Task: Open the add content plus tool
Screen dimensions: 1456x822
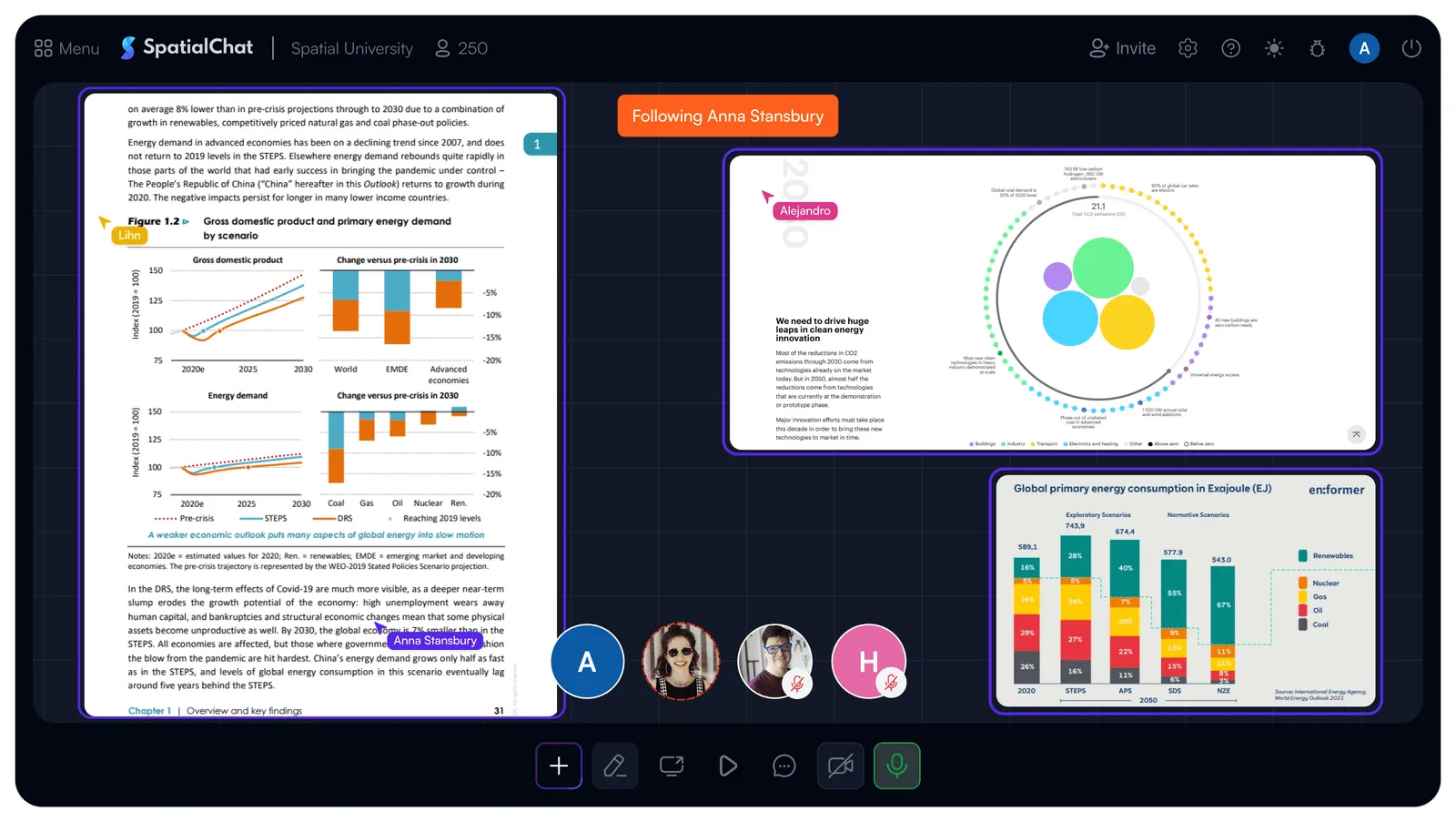Action: 558,766
